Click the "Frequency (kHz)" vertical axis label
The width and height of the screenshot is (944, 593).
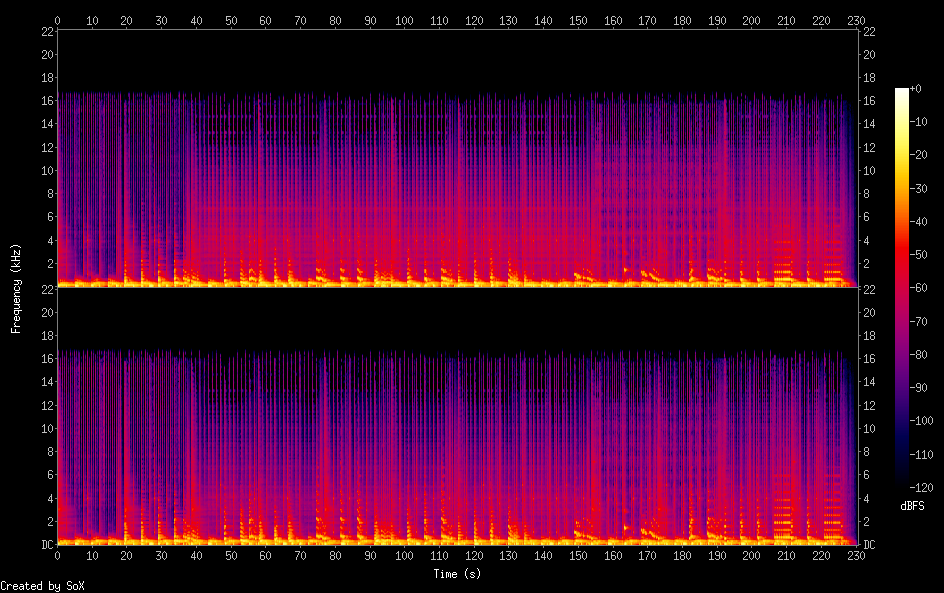pos(16,287)
